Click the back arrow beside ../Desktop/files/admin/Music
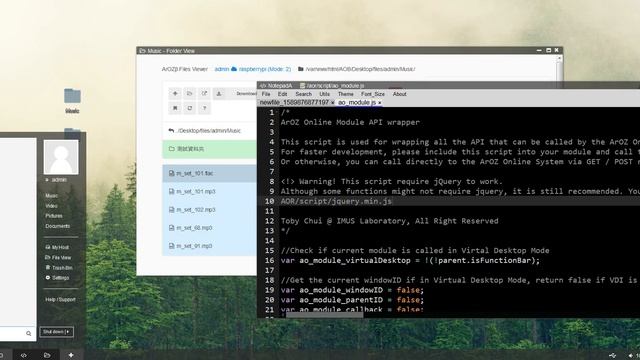Viewport: 640px width, 360px height. (x=171, y=131)
